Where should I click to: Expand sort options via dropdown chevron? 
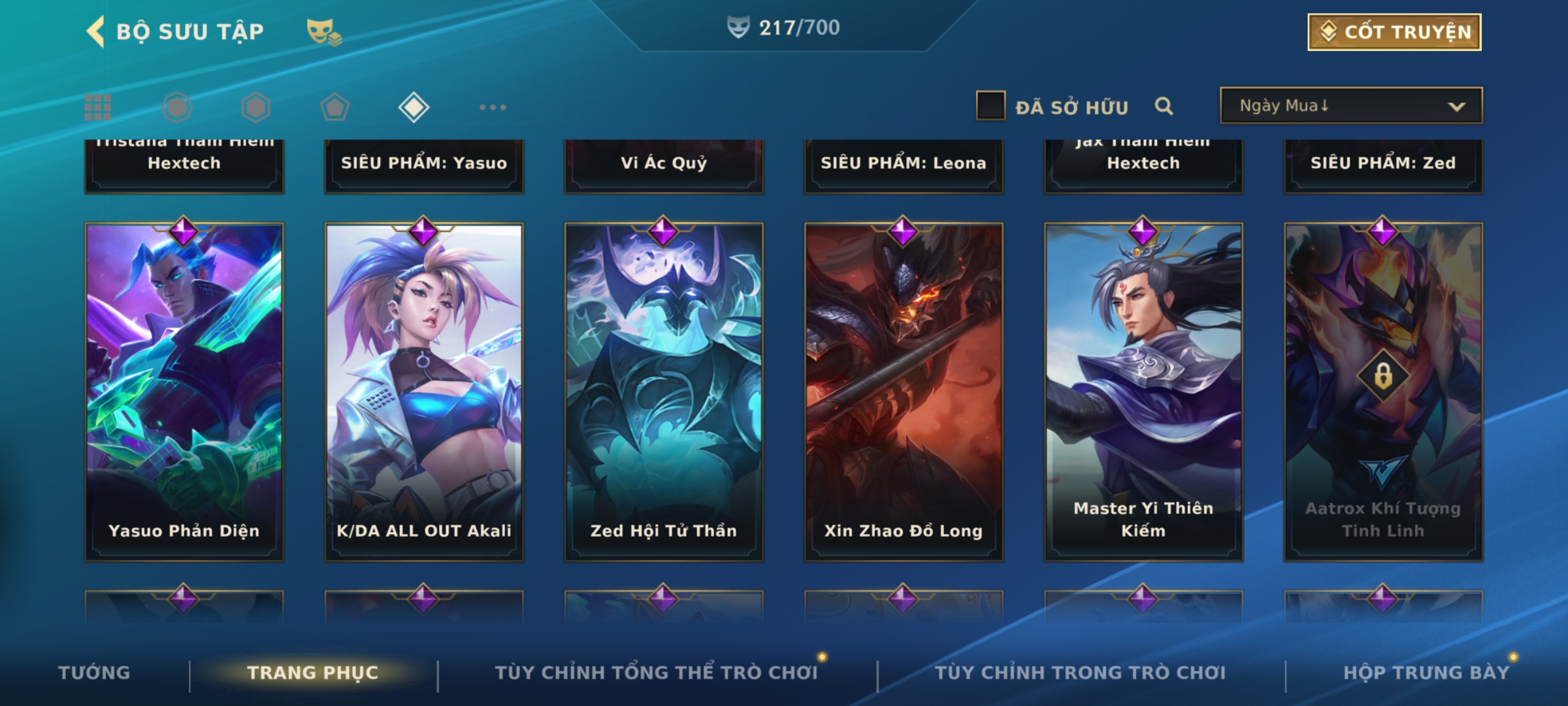(1456, 107)
